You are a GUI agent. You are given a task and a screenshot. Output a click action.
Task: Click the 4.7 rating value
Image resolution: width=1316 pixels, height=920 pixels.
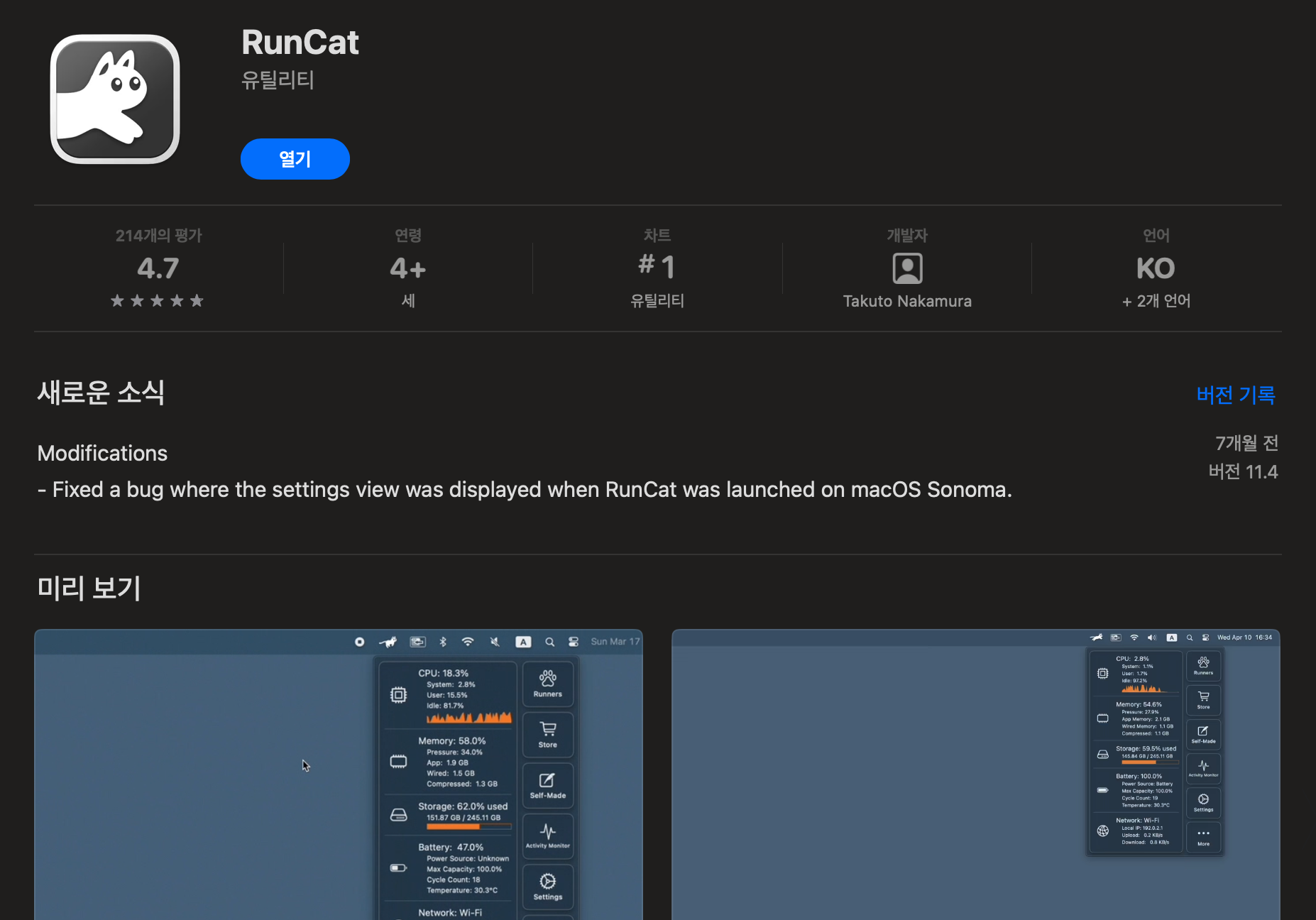(x=158, y=268)
